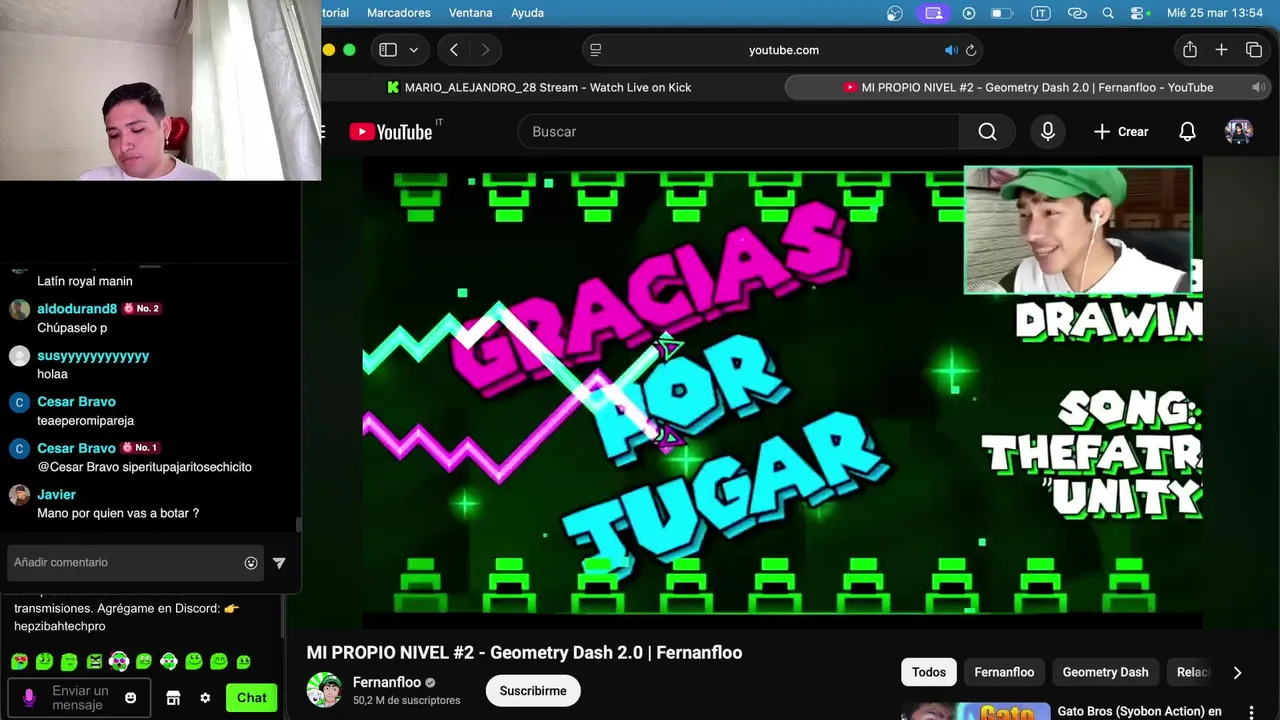Open the Fernanfloo channel name link
1280x720 pixels.
coord(387,682)
